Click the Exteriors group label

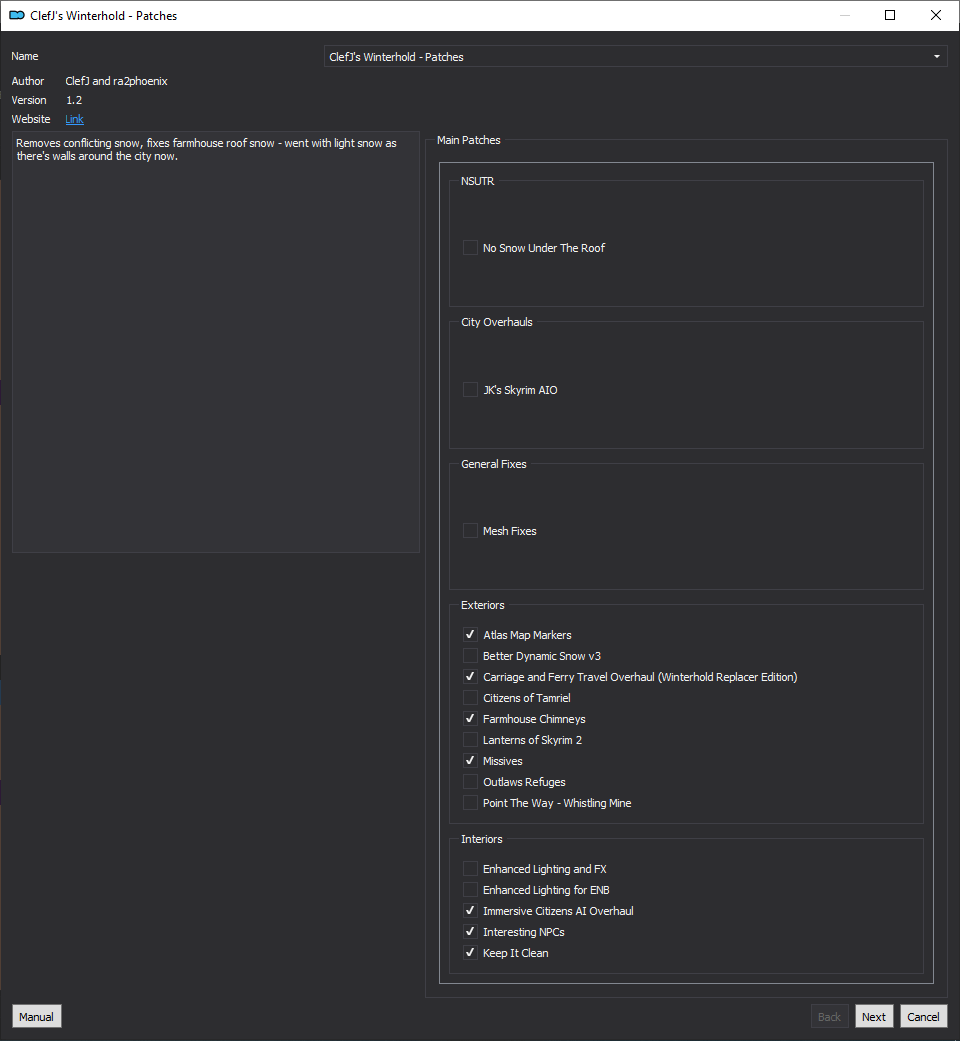(x=483, y=605)
